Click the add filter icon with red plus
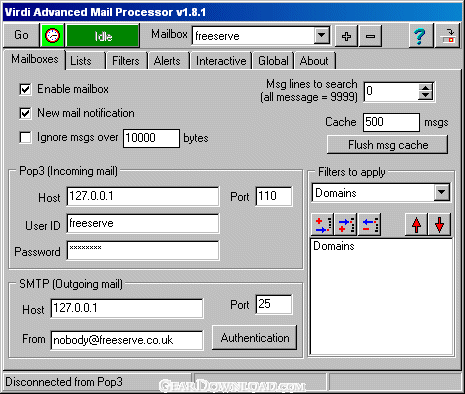The image size is (465, 394). tap(322, 225)
